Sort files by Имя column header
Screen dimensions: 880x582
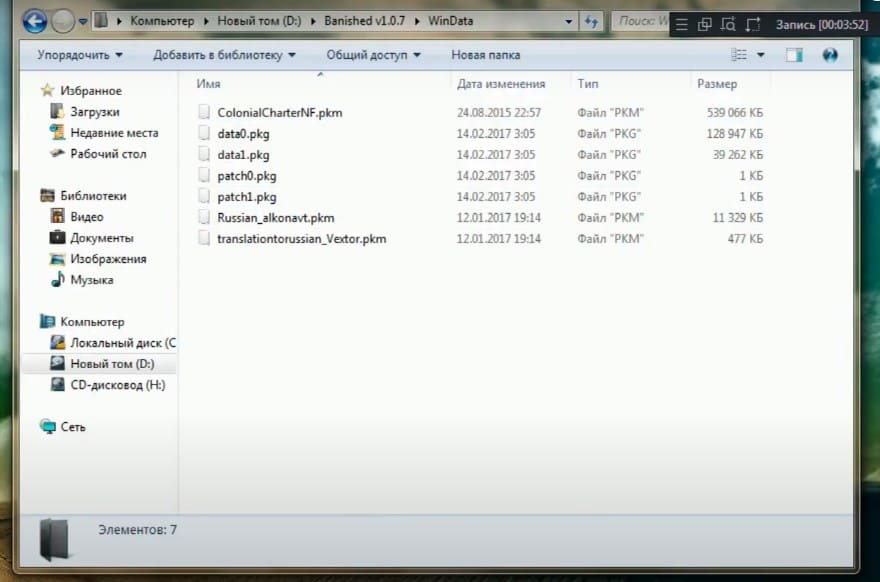(209, 84)
